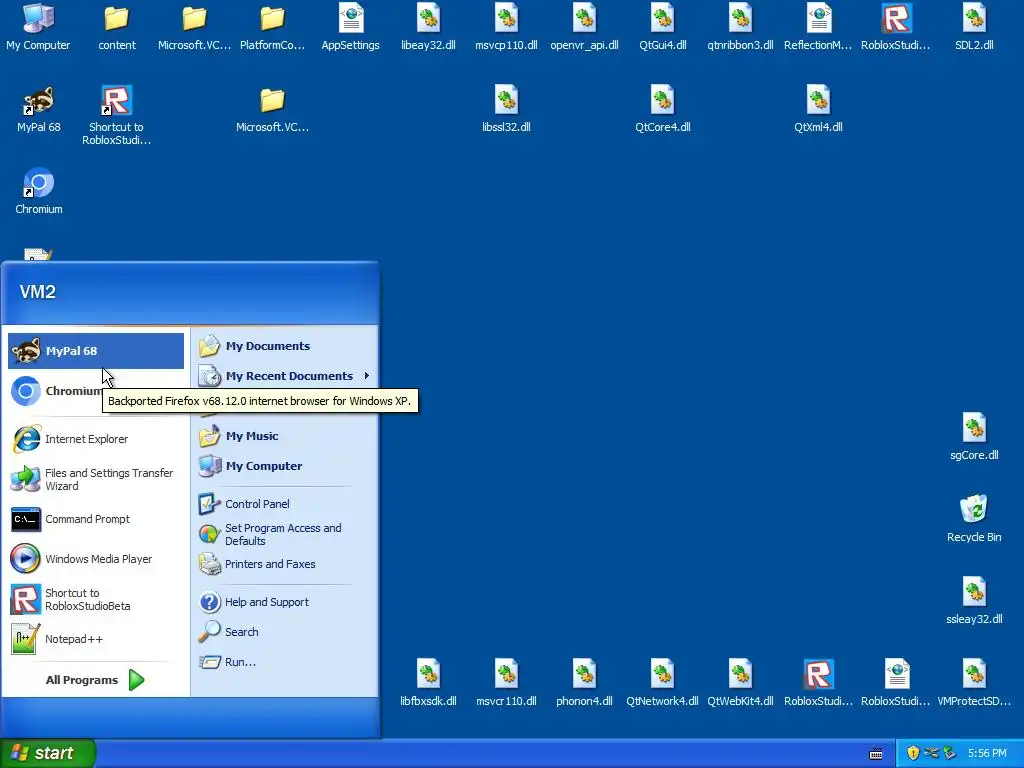Select QtCore4.dll file icon
This screenshot has width=1024, height=768.
point(662,108)
